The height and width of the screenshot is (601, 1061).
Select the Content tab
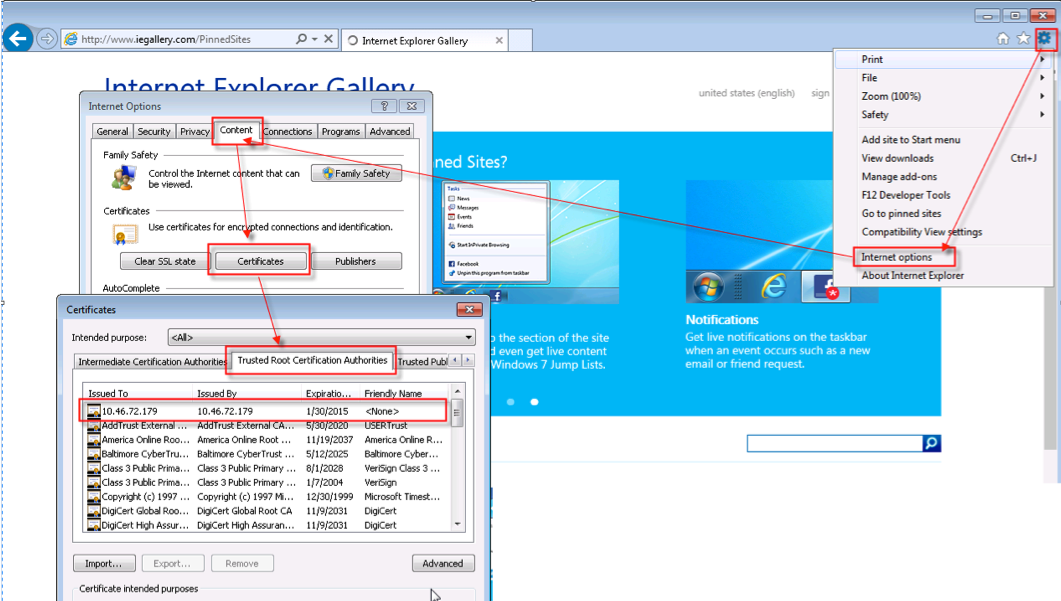pos(236,130)
